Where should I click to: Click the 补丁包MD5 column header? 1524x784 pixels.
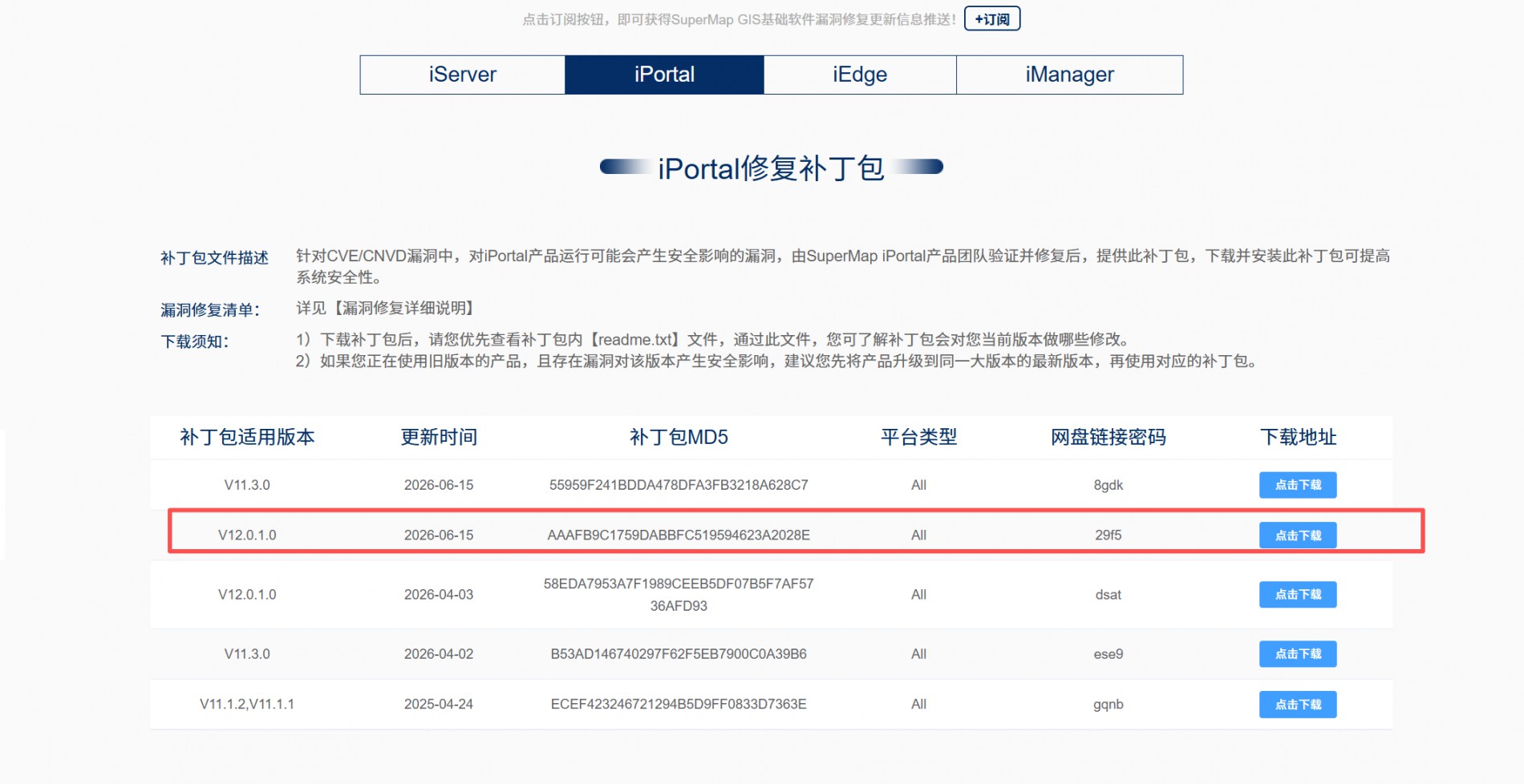point(679,437)
